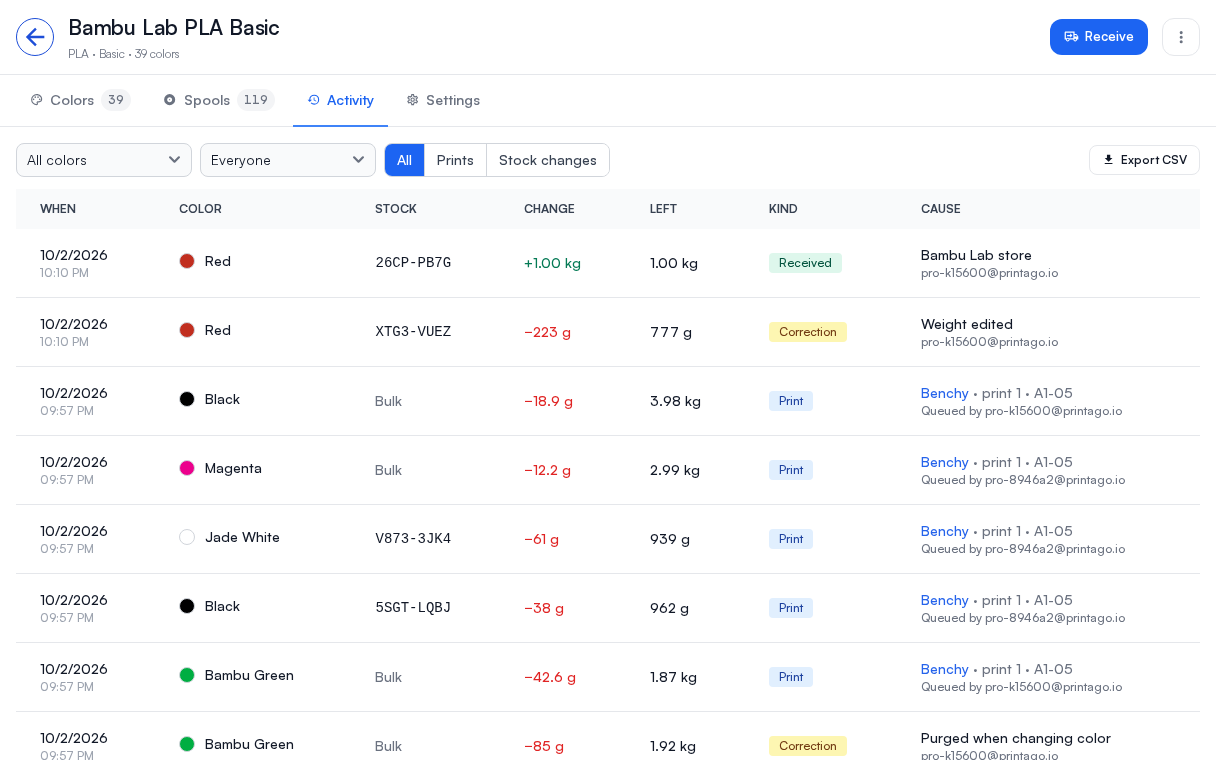This screenshot has width=1216, height=760.
Task: Click the stock code V873-3JK4
Action: click(413, 539)
